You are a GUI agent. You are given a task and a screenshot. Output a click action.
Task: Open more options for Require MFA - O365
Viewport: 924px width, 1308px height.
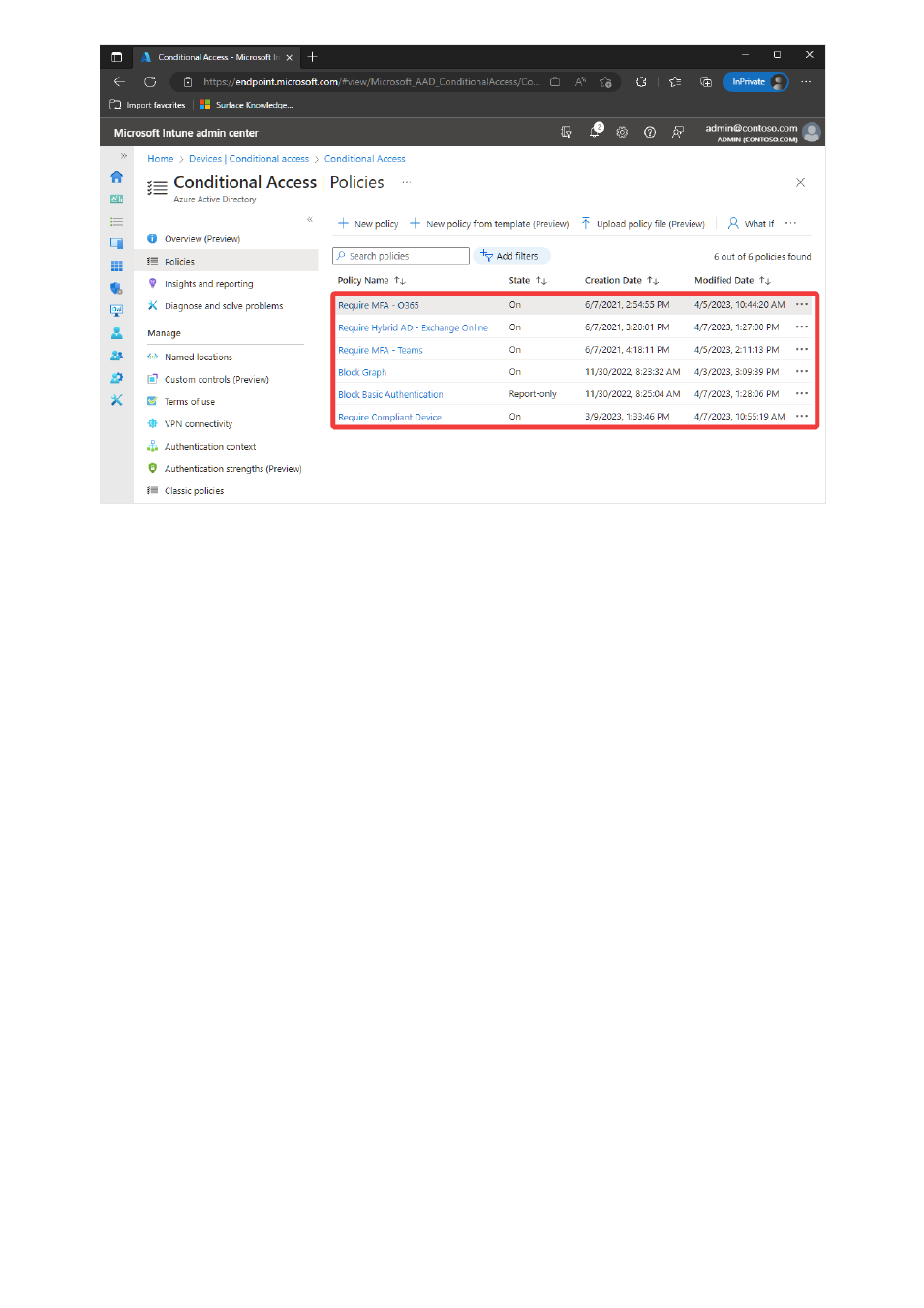[802, 305]
